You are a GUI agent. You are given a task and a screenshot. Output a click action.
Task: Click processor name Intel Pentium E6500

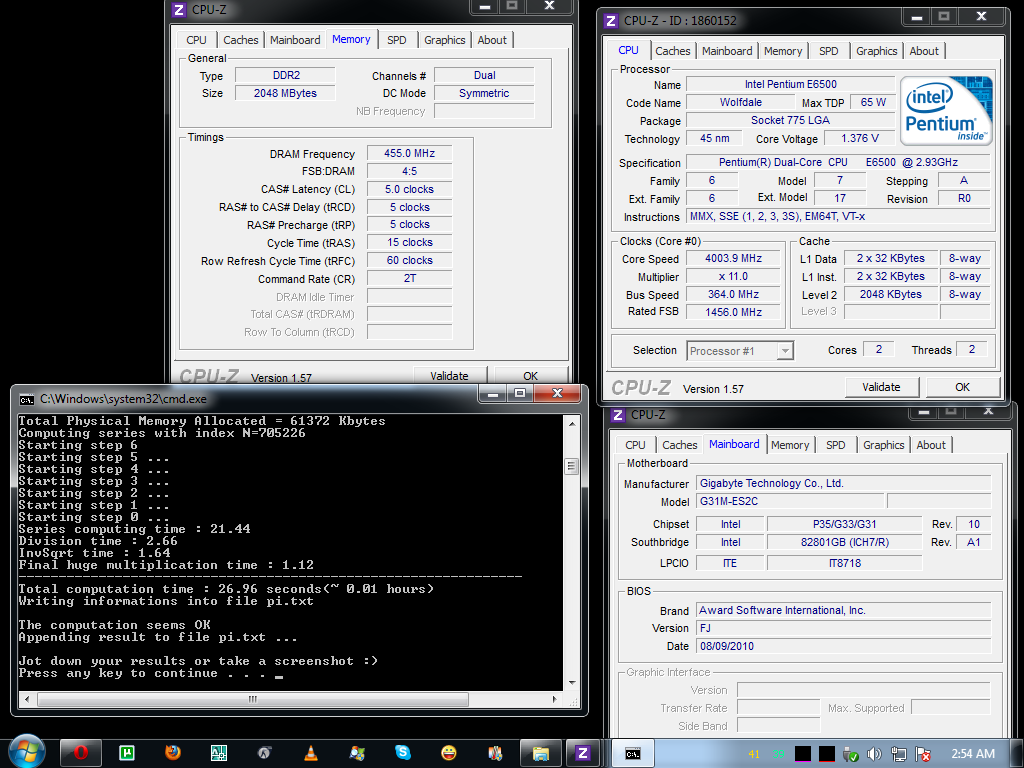(790, 84)
